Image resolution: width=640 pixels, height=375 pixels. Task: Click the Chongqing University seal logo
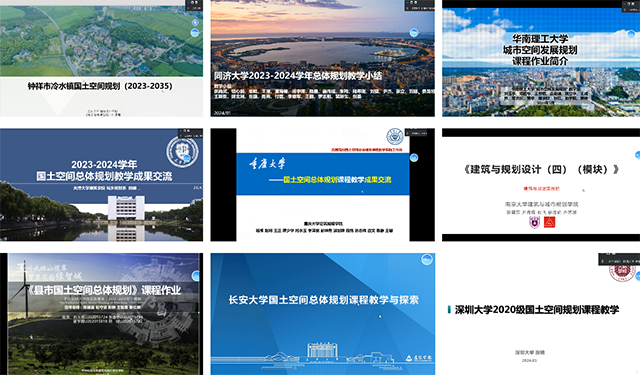[x=394, y=137]
